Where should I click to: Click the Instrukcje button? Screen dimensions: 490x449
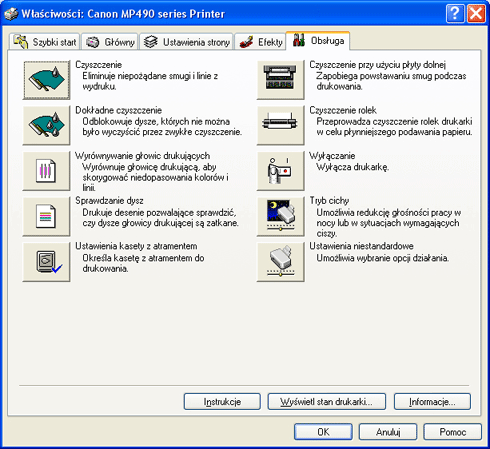[x=222, y=402]
